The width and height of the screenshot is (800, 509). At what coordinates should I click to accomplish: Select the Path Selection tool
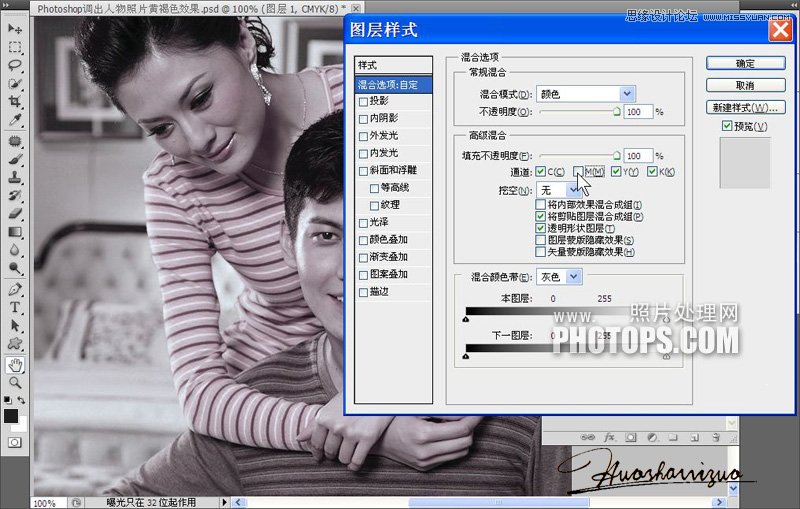pos(15,325)
